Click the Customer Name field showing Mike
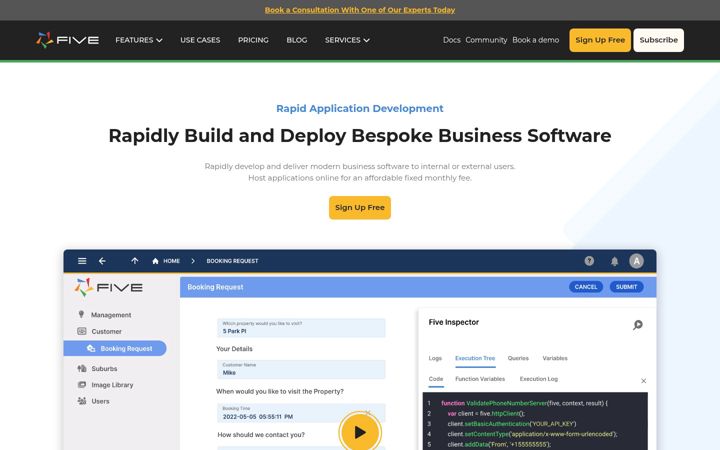This screenshot has width=720, height=450. pos(301,370)
